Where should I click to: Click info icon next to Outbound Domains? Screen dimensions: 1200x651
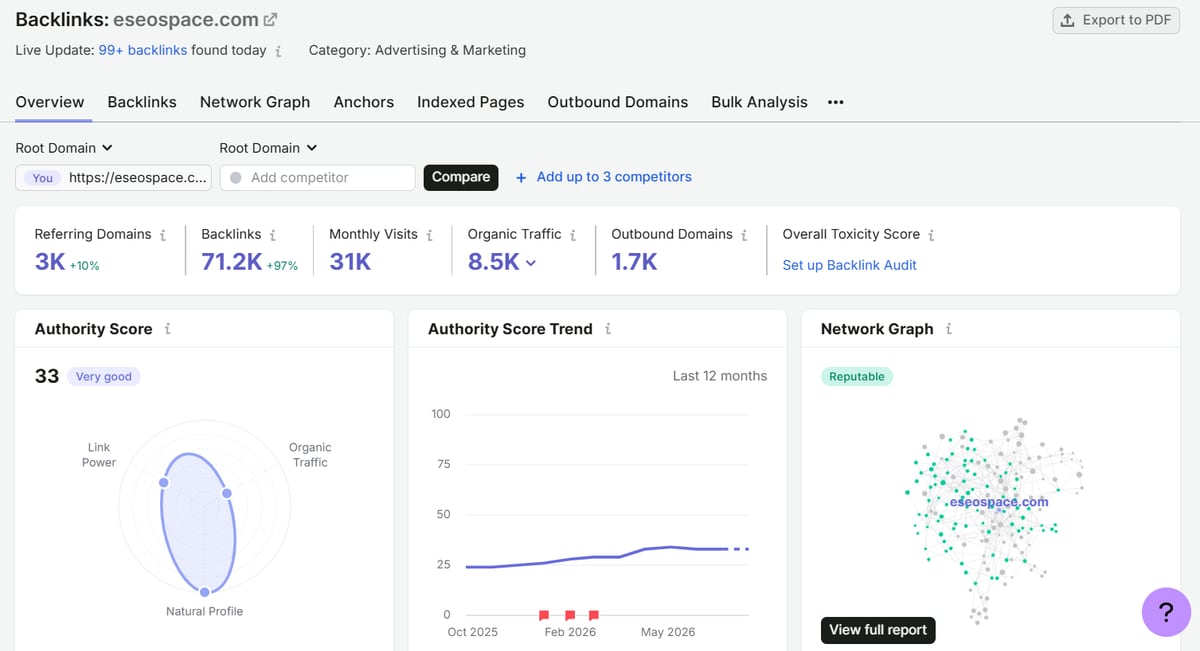[x=744, y=234]
